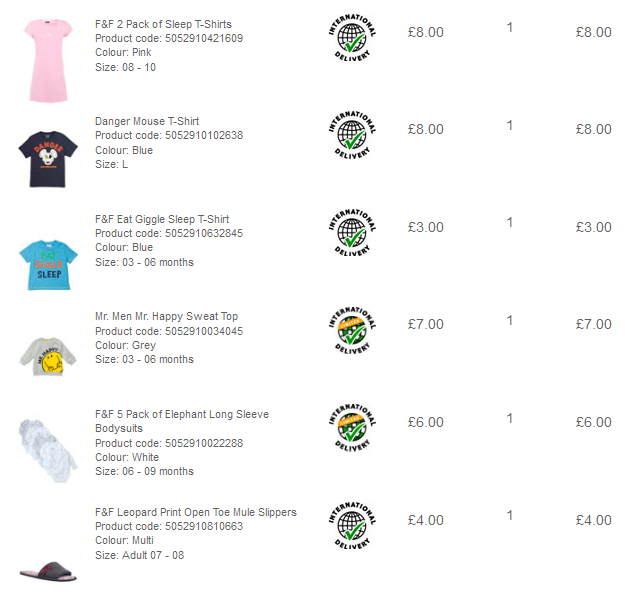Follow F&F Leopard Print Open Toe Mule Slippers link
Viewport: 630px width, 596px height.
pos(196,512)
